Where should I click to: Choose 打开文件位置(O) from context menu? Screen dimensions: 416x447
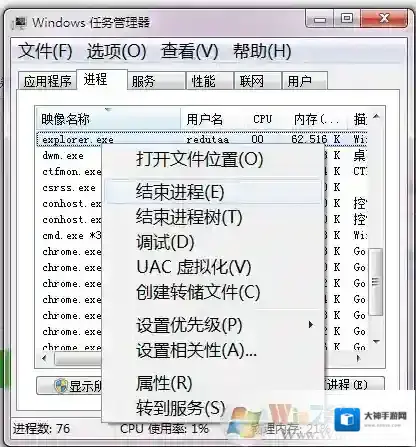click(x=213, y=159)
